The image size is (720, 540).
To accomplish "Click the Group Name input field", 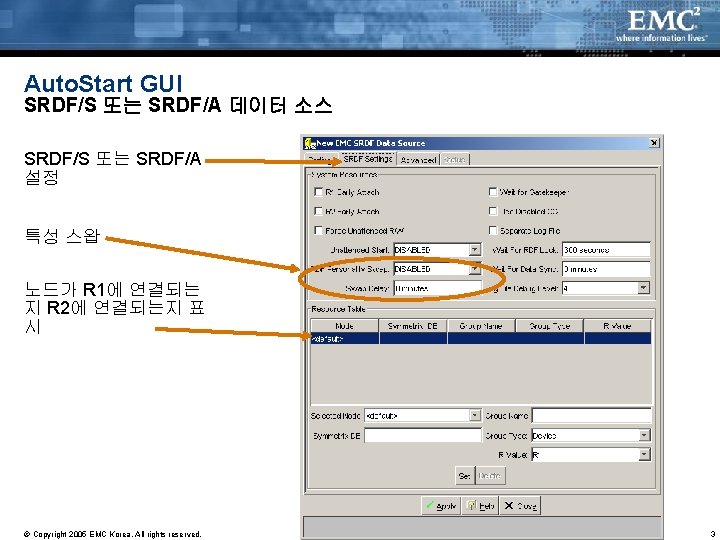I will pos(591,416).
